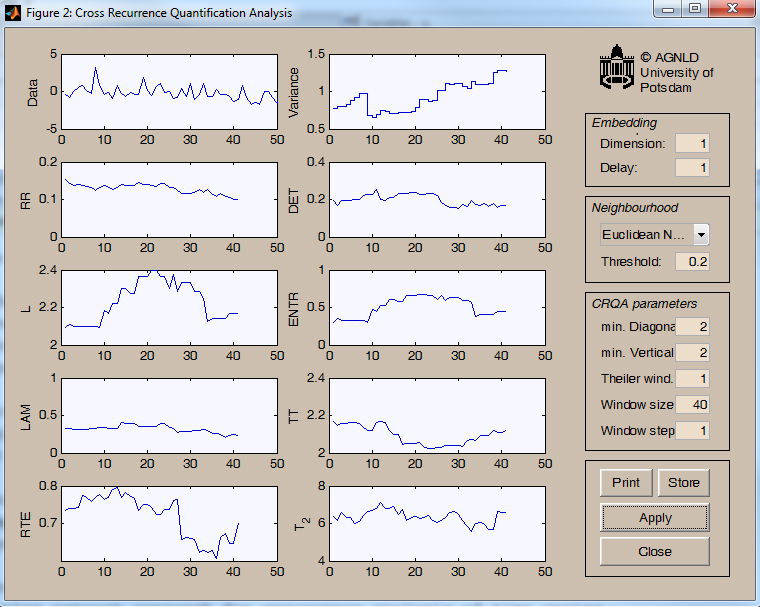Viewport: 760px width, 607px height.
Task: Click the RTE y-axis label
Action: (26, 525)
